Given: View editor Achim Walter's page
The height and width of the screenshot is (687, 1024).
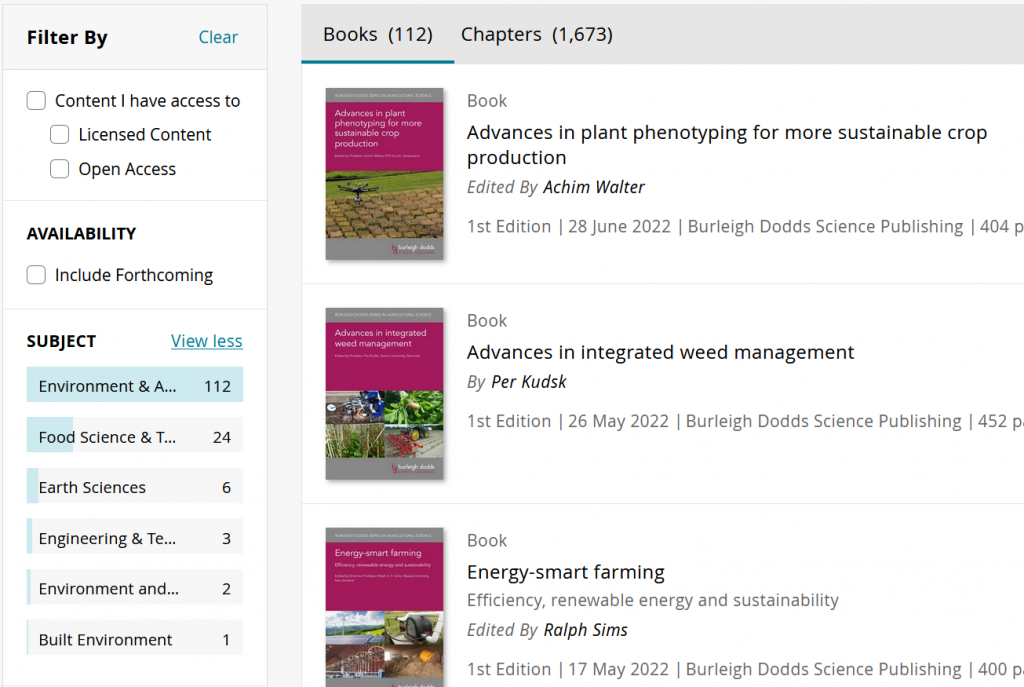Looking at the screenshot, I should (x=594, y=187).
